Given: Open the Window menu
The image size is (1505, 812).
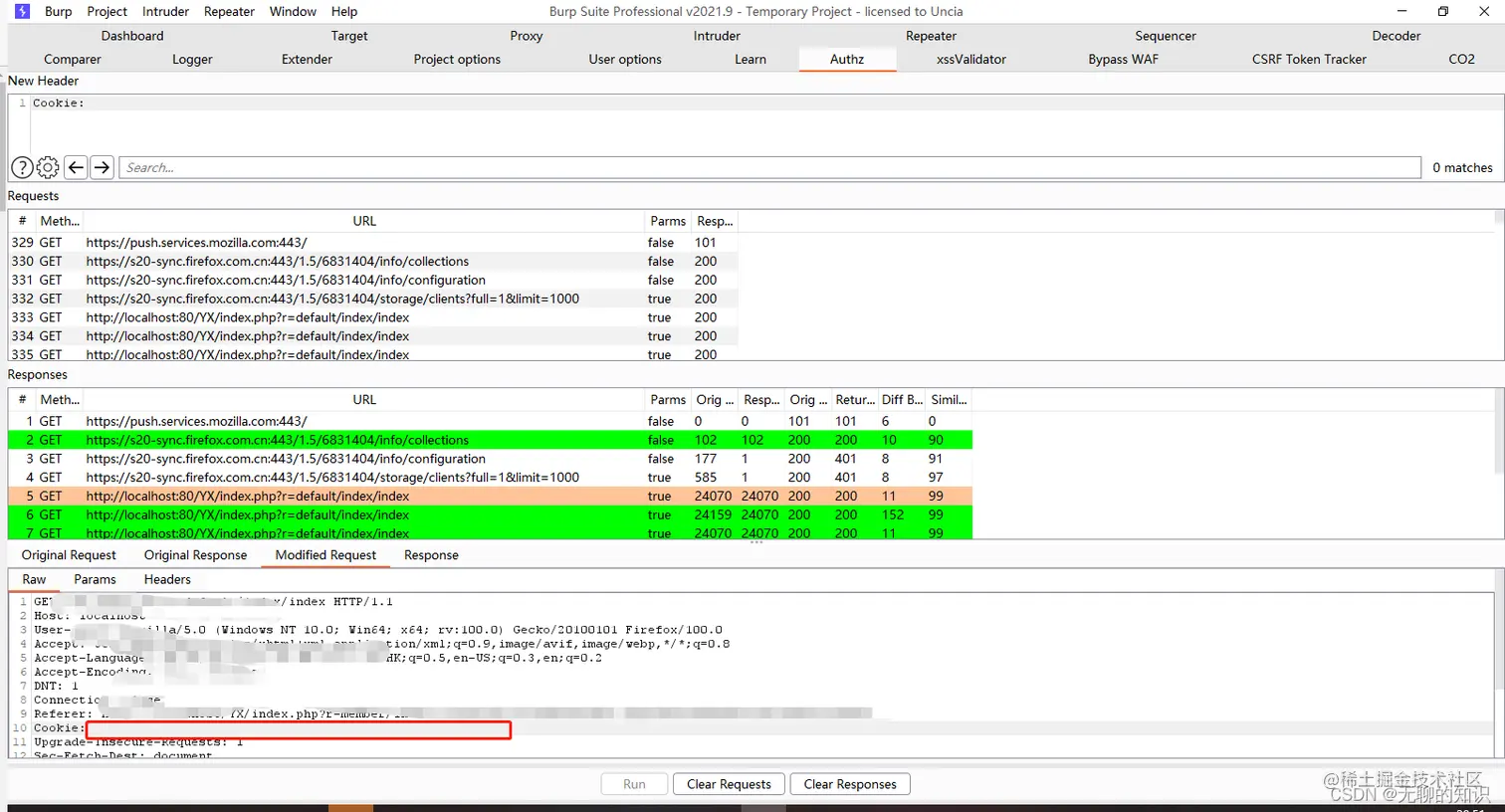Looking at the screenshot, I should click(293, 11).
